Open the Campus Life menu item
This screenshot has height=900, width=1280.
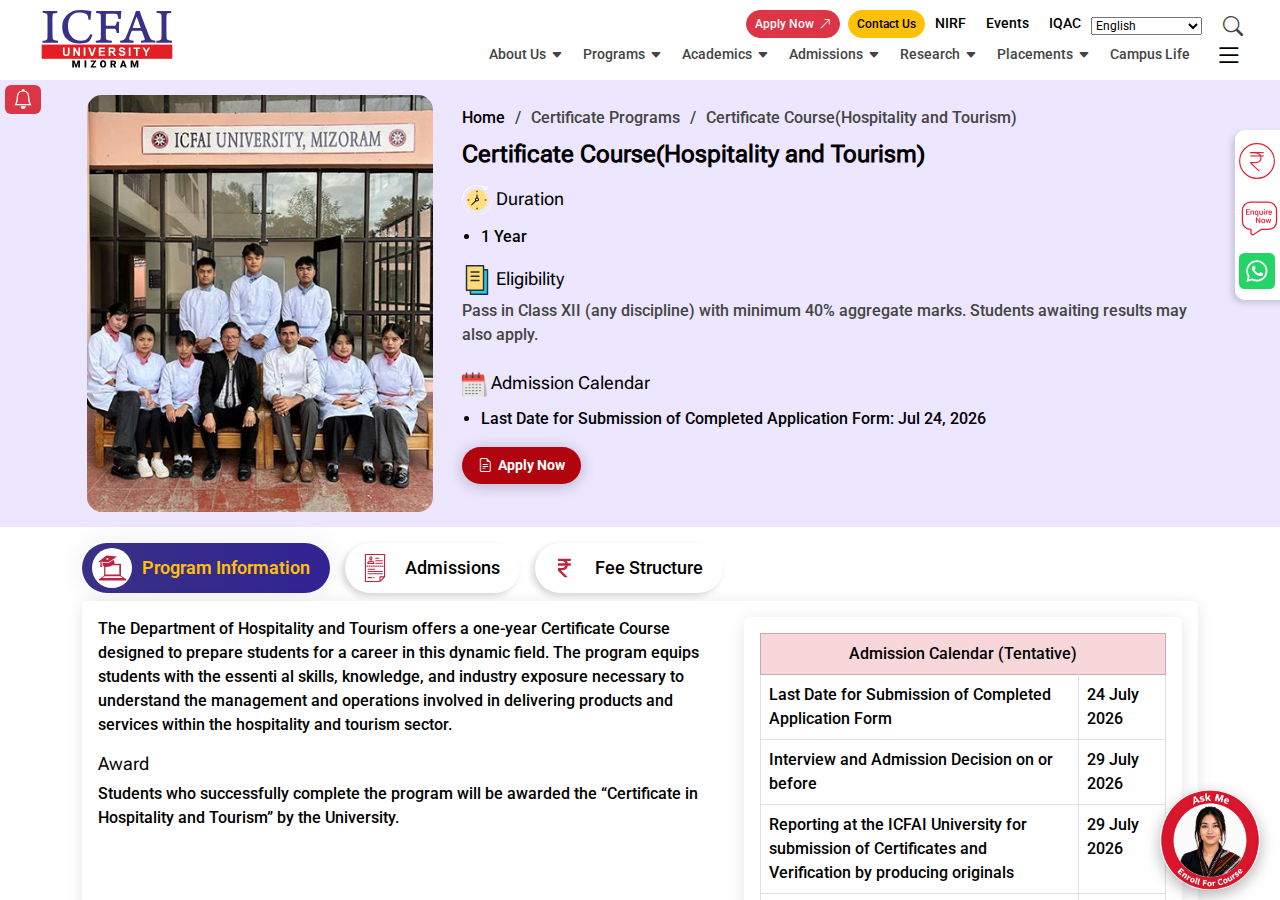point(1150,54)
